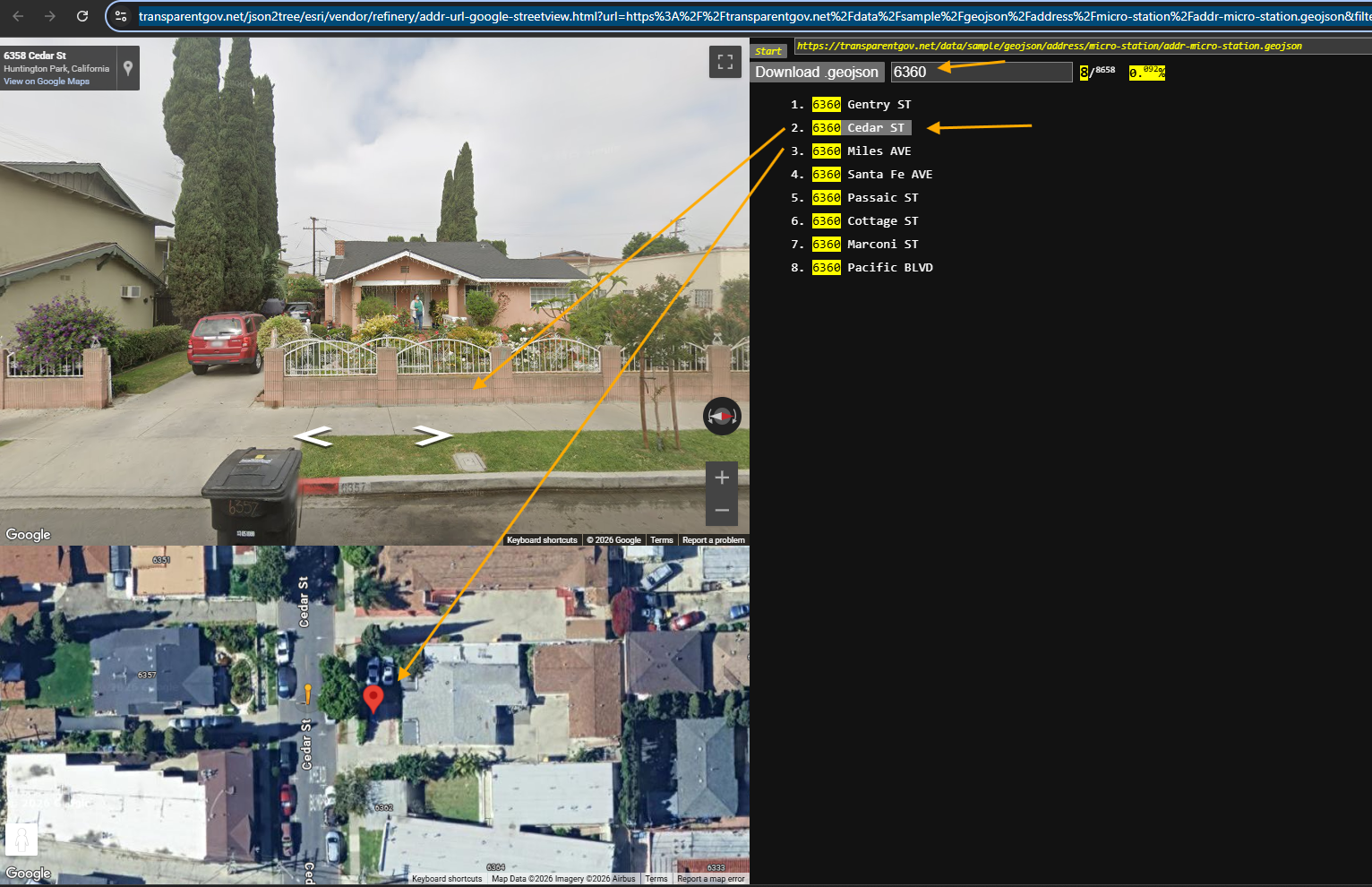Zoom in the Street View panorama

[x=722, y=478]
